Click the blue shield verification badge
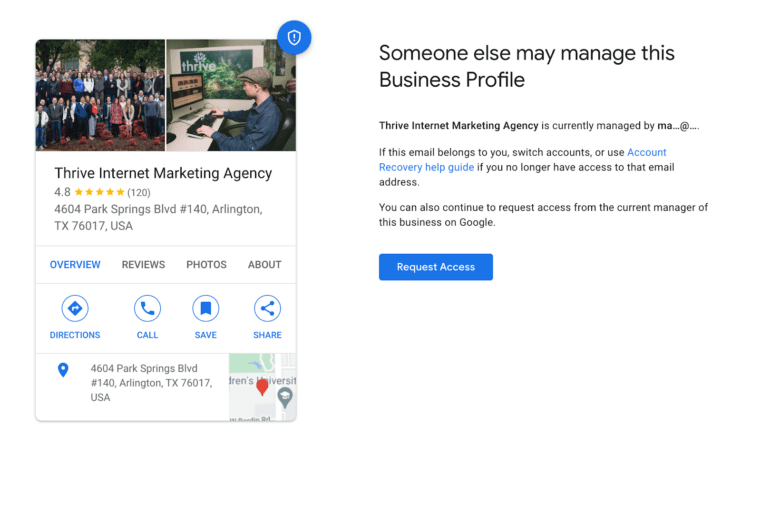Image resolution: width=761 pixels, height=517 pixels. (294, 38)
